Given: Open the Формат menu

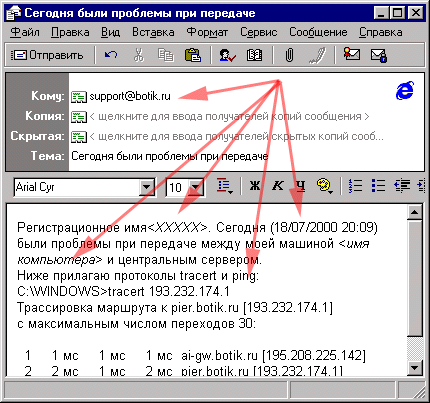Looking at the screenshot, I should pyautogui.click(x=207, y=32).
